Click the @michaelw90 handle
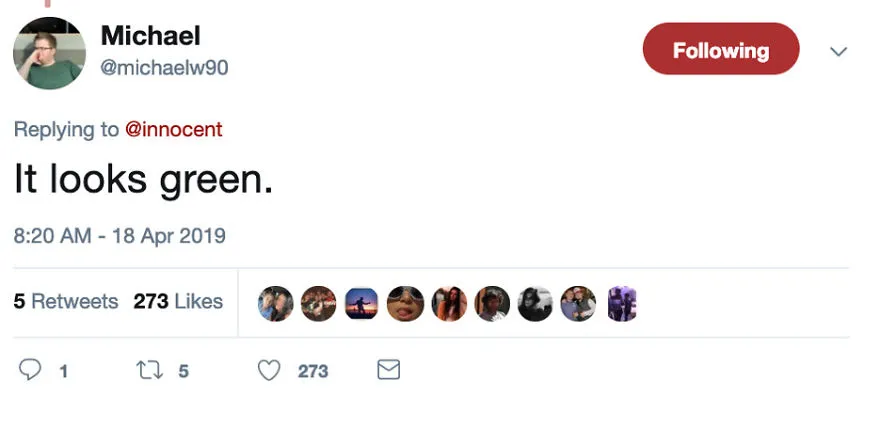The image size is (880, 428). (x=164, y=68)
